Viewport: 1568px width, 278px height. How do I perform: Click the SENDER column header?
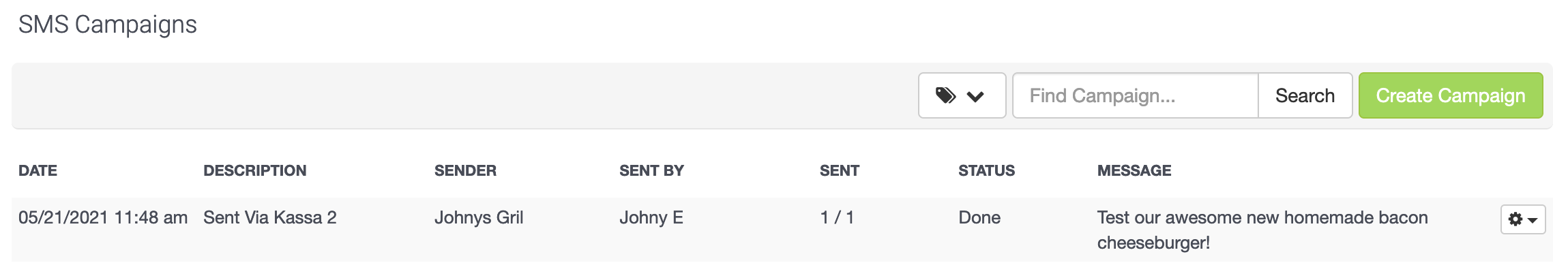coord(465,170)
